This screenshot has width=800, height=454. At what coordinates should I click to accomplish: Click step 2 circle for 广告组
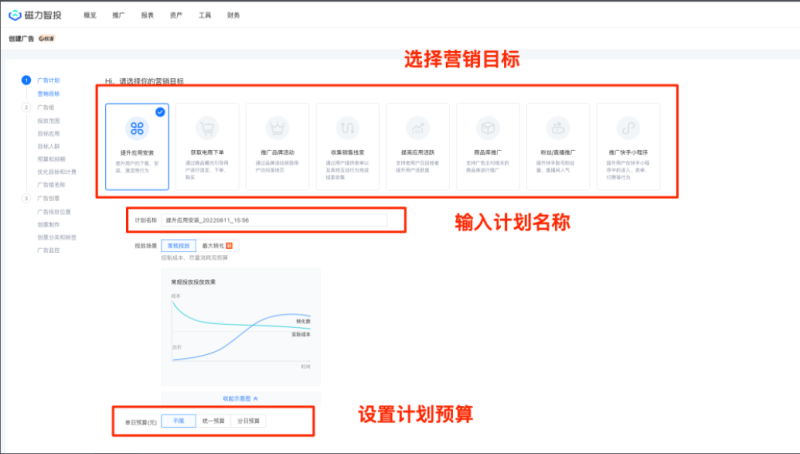26,107
